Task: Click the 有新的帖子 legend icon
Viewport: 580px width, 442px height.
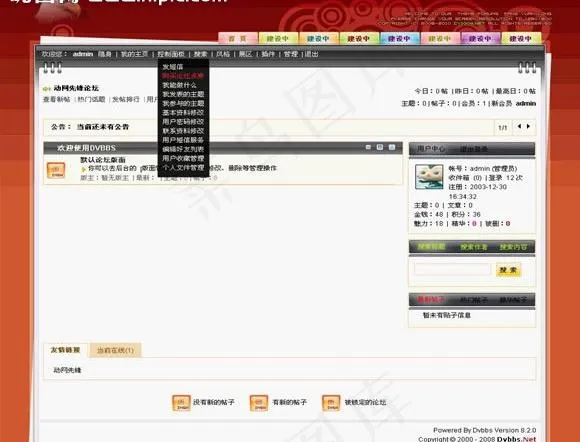Action: (259, 403)
